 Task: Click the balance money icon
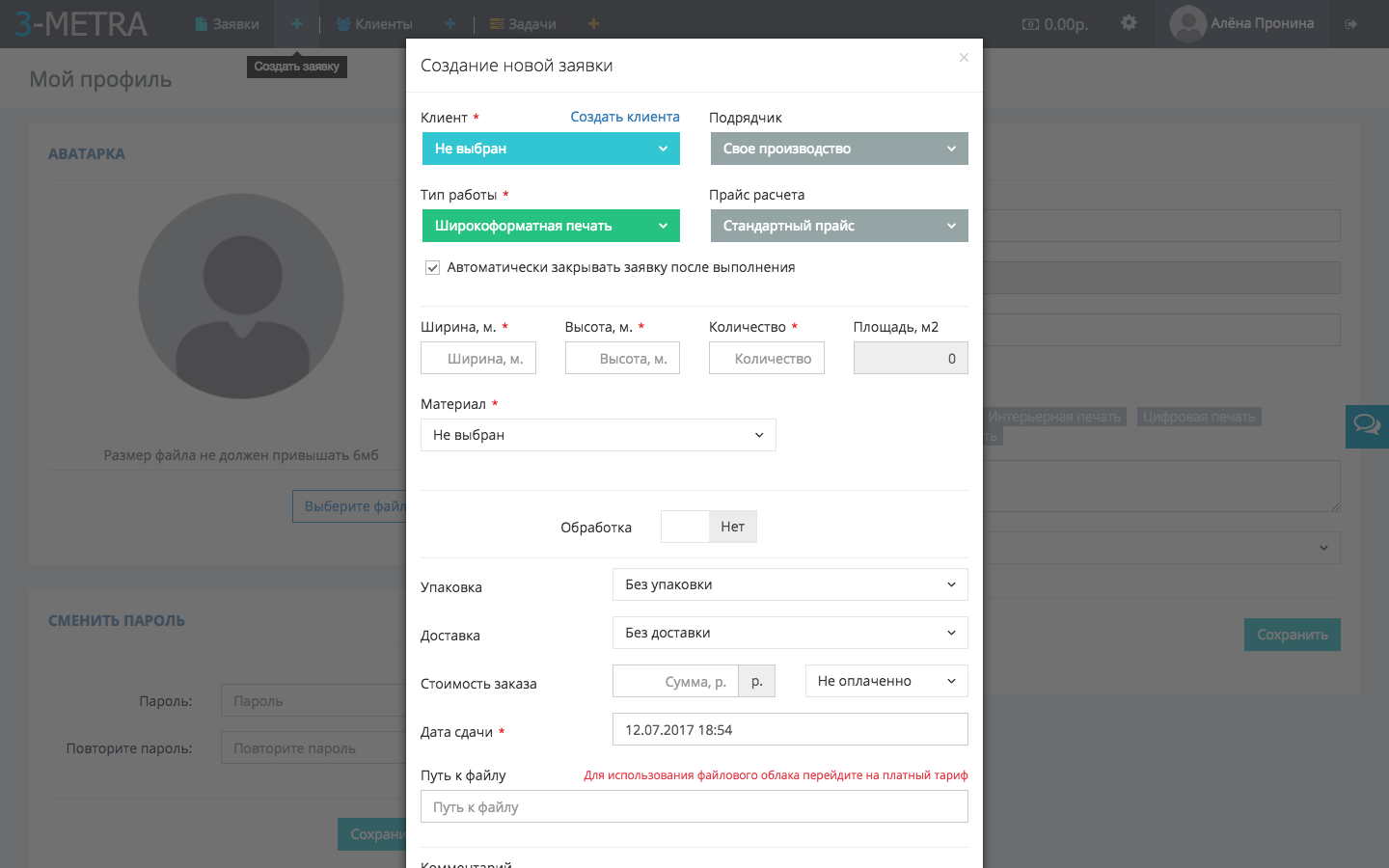pos(1030,24)
